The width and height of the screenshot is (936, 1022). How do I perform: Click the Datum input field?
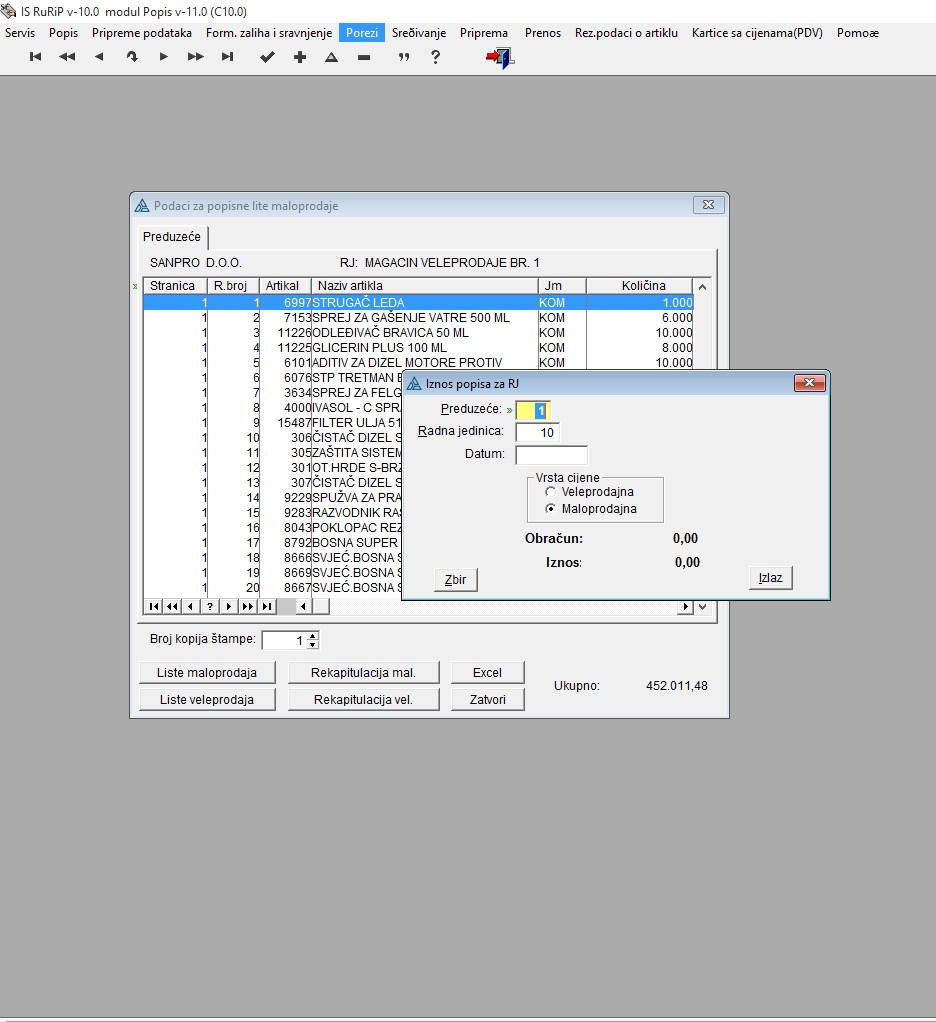pyautogui.click(x=551, y=455)
